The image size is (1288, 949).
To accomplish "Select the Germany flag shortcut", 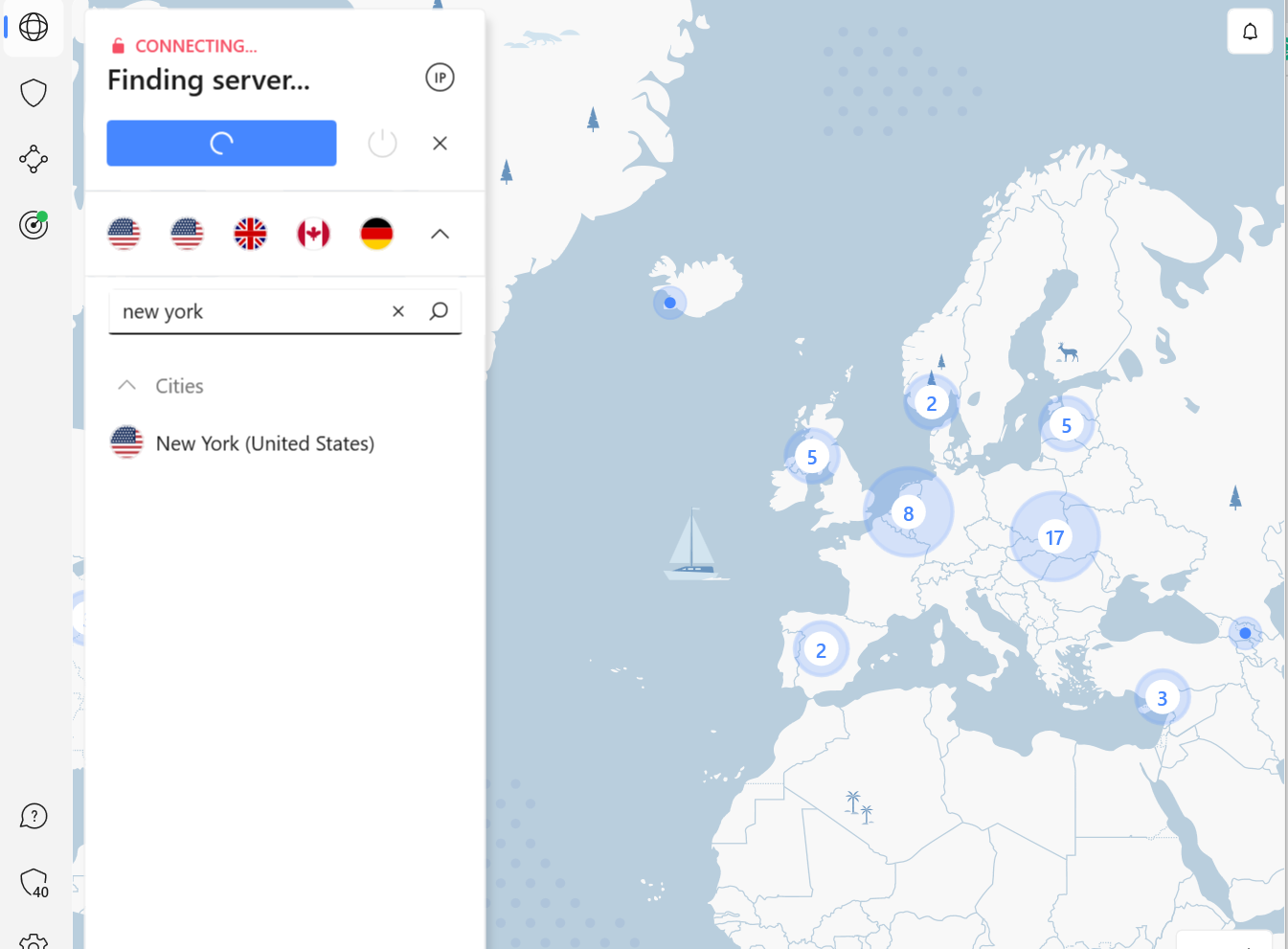I will point(376,234).
